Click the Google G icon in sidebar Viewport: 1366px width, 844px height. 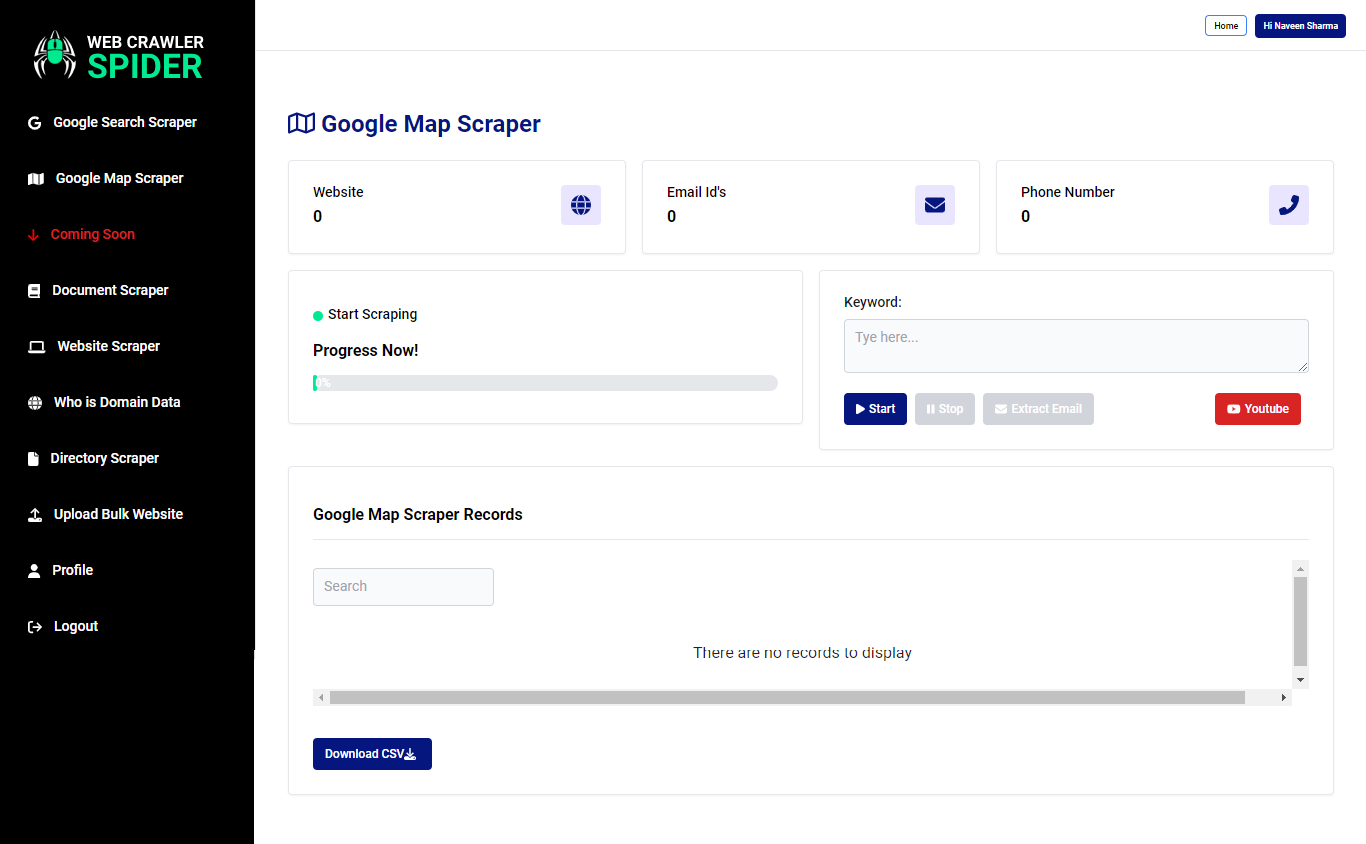pos(34,123)
